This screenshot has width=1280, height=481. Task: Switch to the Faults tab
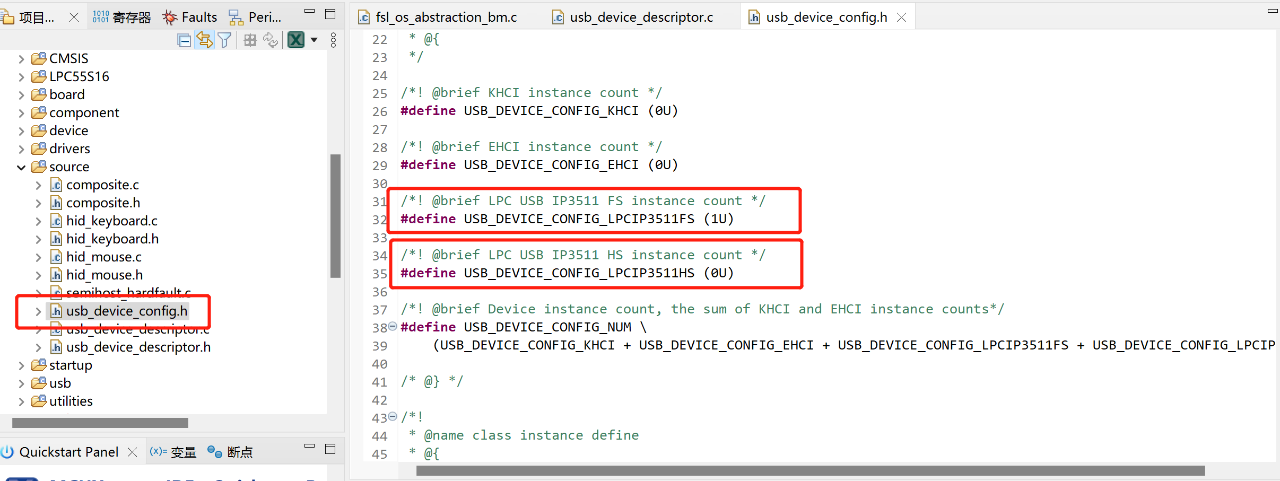[x=190, y=17]
